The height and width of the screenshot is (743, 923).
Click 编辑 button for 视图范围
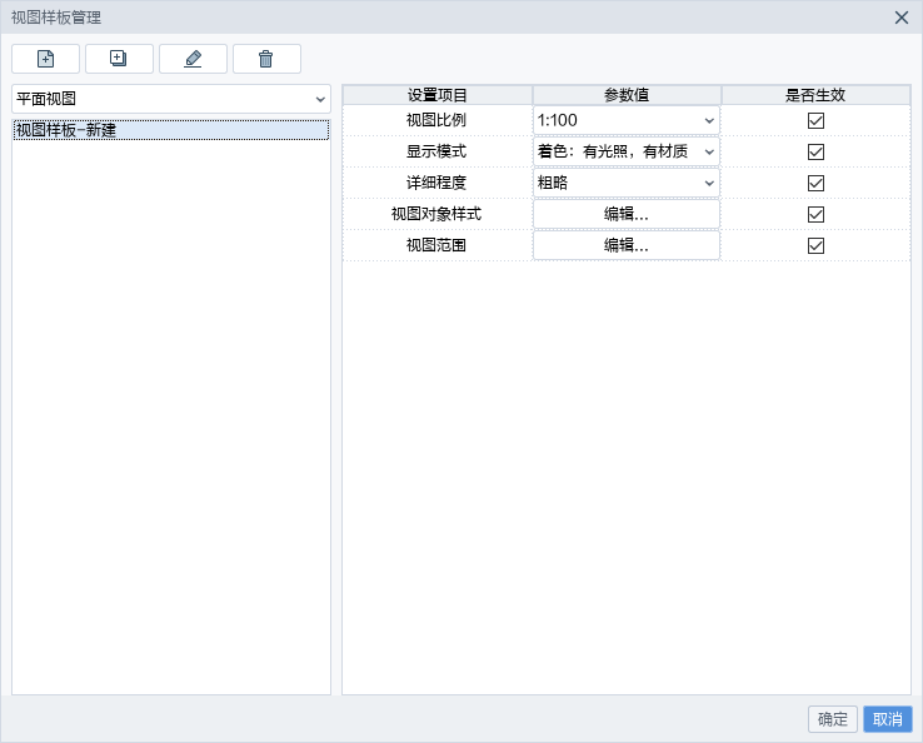click(626, 246)
